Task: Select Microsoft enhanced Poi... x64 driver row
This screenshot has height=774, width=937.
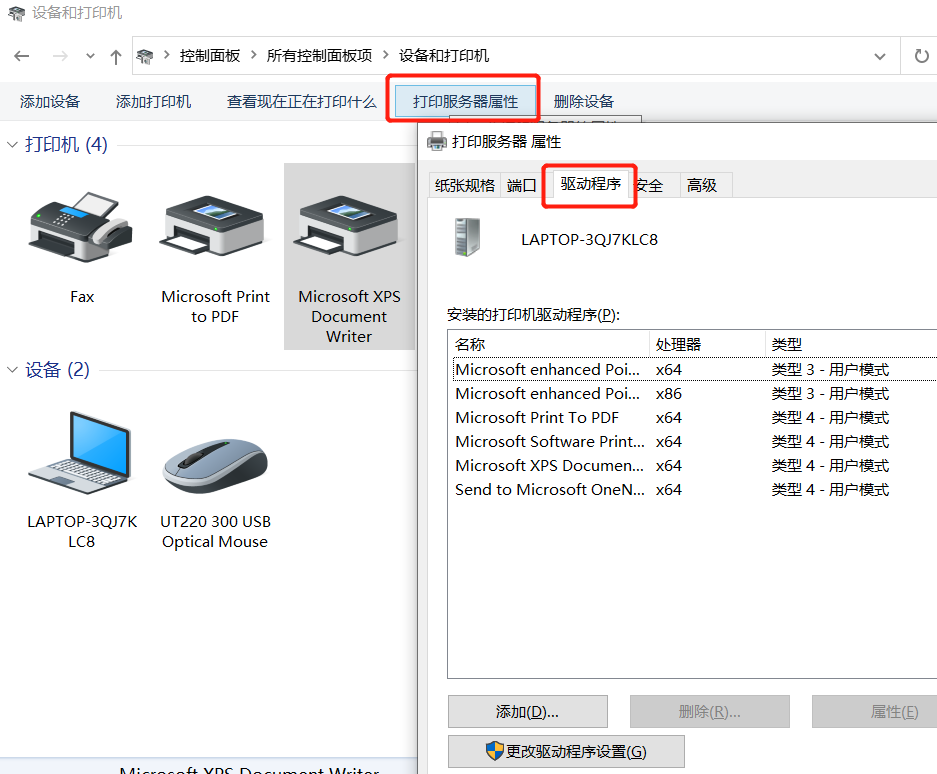Action: pos(695,369)
